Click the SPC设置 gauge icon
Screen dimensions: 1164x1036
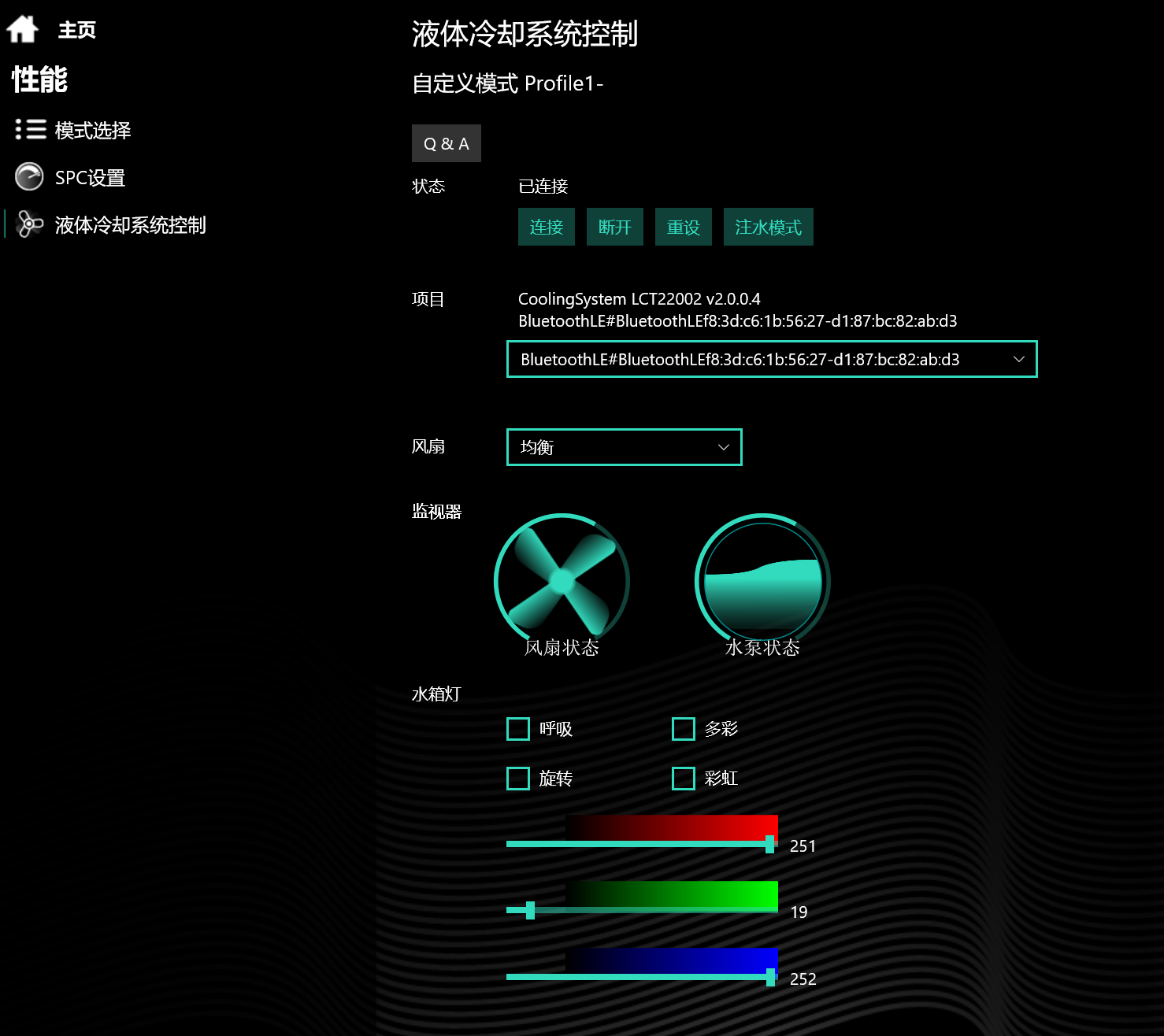click(29, 177)
